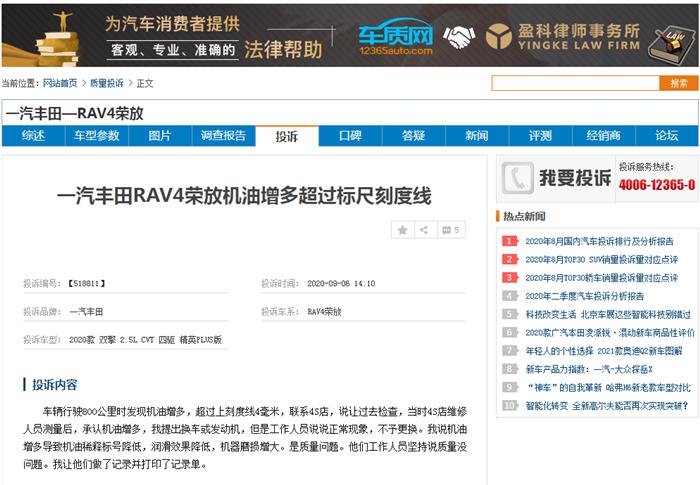The height and width of the screenshot is (485, 700).
Task: Open 年轻人的个性选择 2021款奥迪Q2 link
Action: pos(604,351)
